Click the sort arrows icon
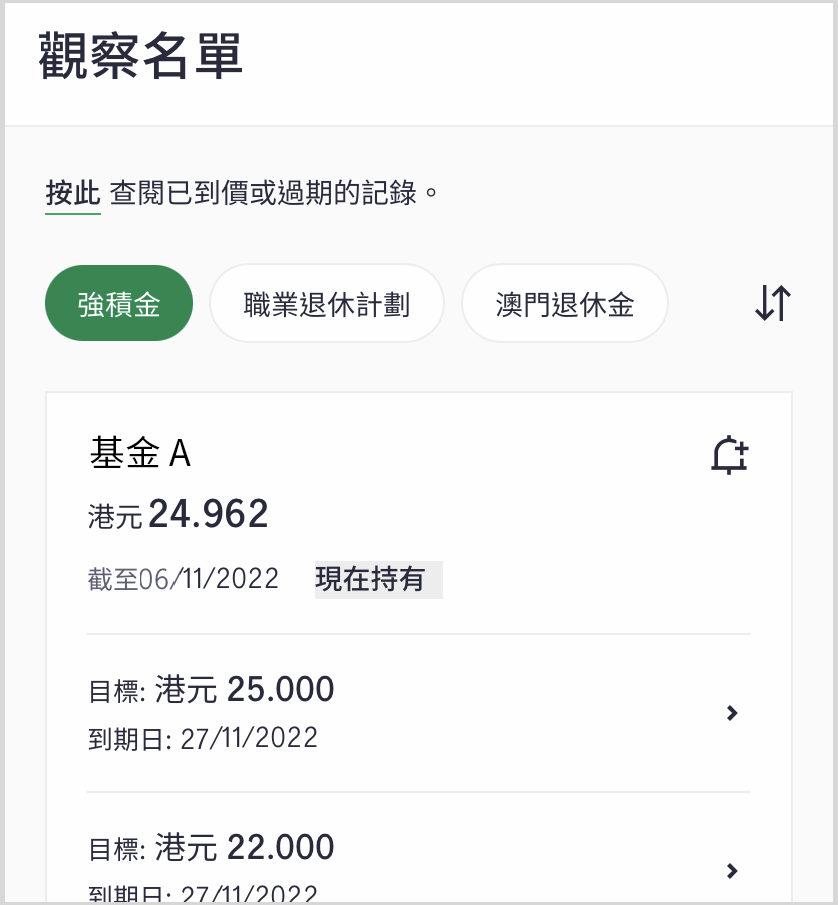This screenshot has width=838, height=905. (773, 303)
